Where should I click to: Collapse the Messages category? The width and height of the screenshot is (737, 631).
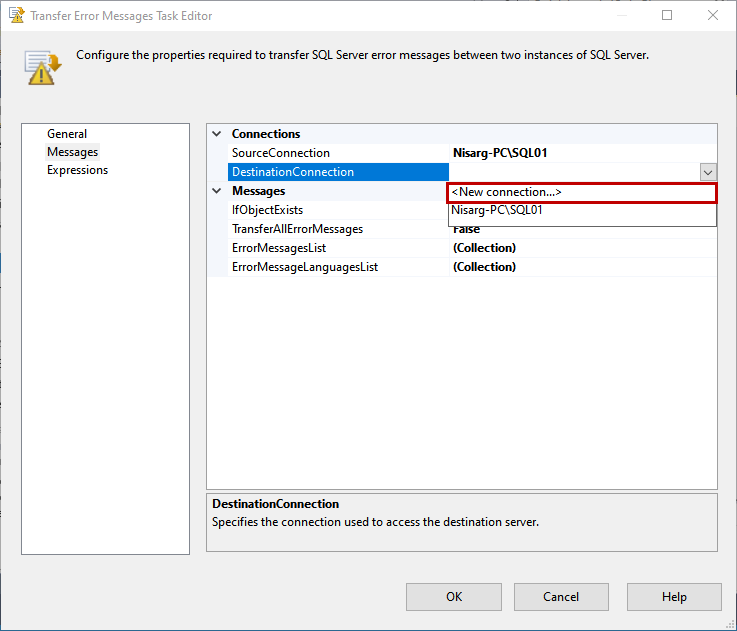point(217,191)
